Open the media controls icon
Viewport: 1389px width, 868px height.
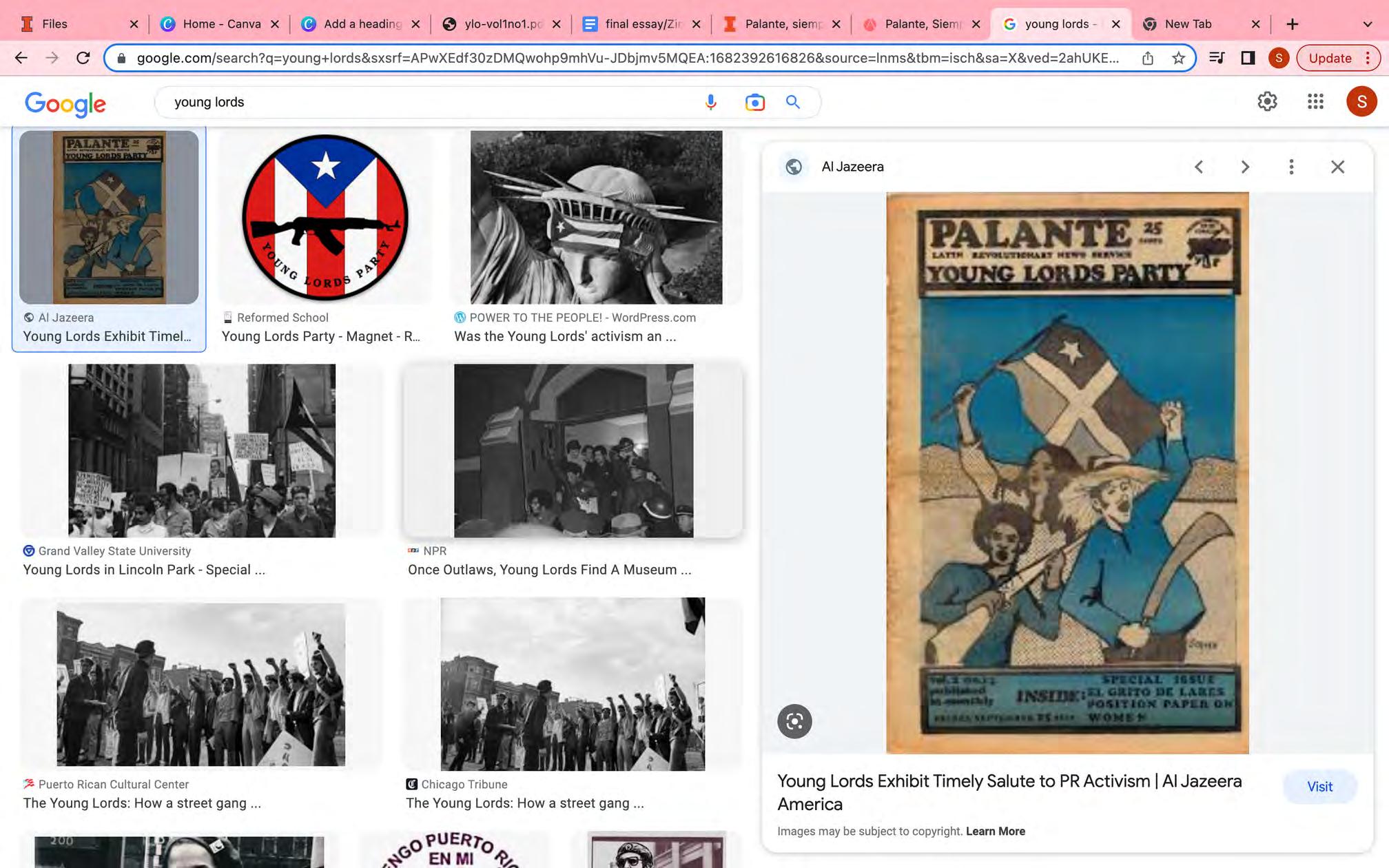pyautogui.click(x=1217, y=58)
